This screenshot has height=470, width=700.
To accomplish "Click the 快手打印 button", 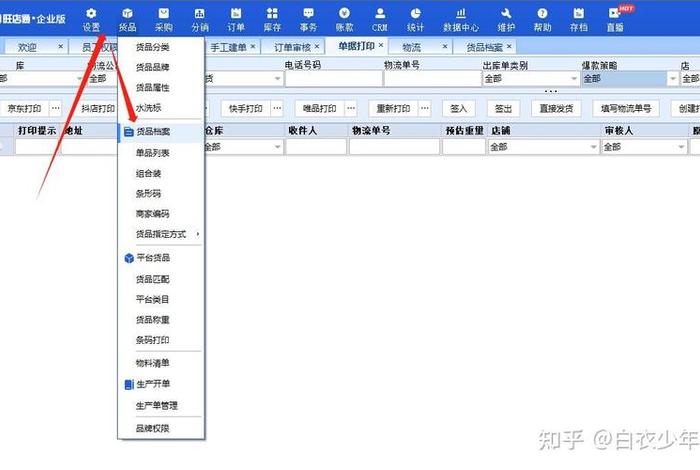I will click(246, 108).
